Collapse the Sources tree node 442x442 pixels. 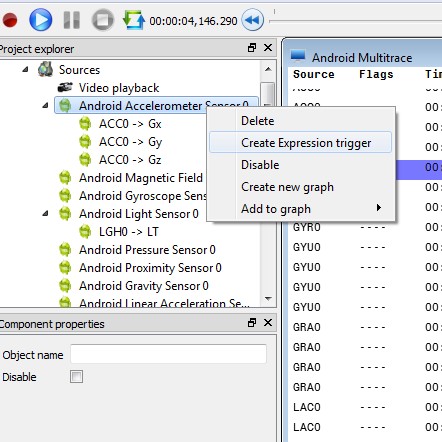[x=25, y=70]
